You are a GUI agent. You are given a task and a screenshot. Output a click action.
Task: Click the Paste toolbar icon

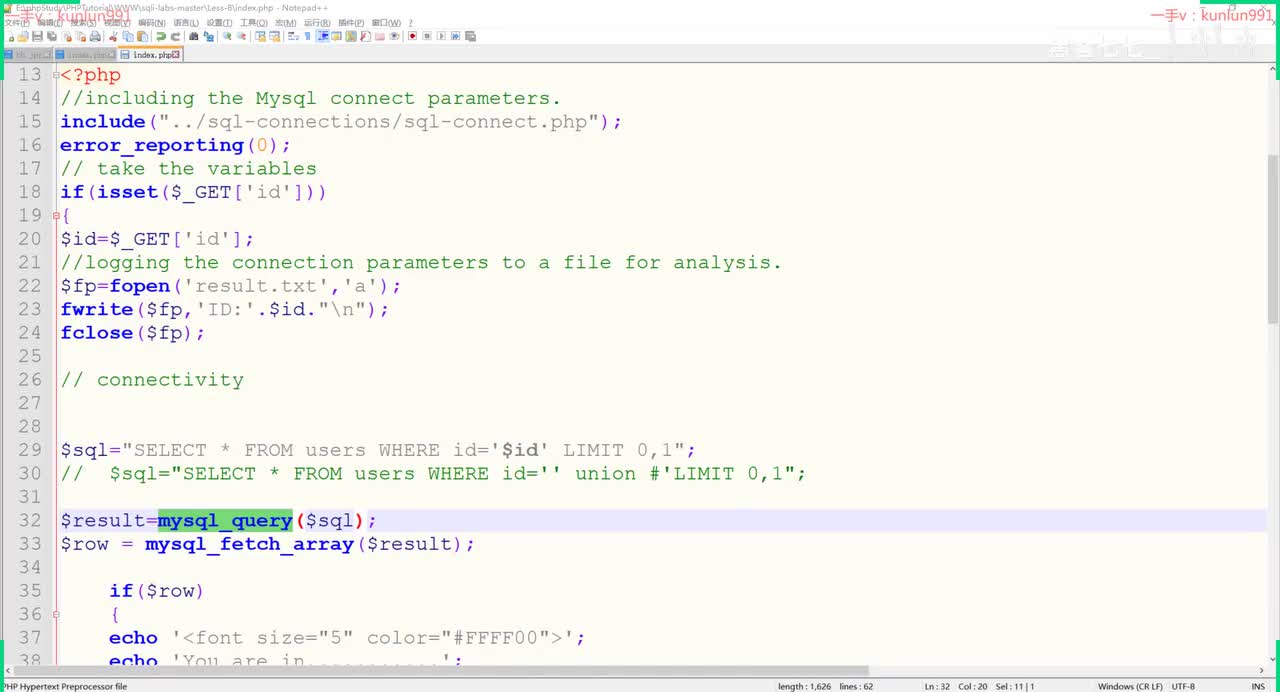(142, 36)
